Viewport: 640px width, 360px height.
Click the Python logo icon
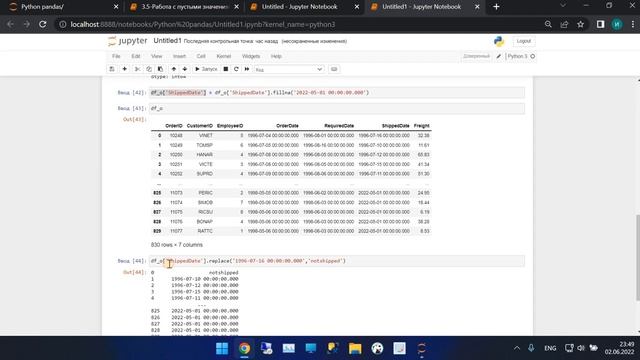[x=499, y=41]
